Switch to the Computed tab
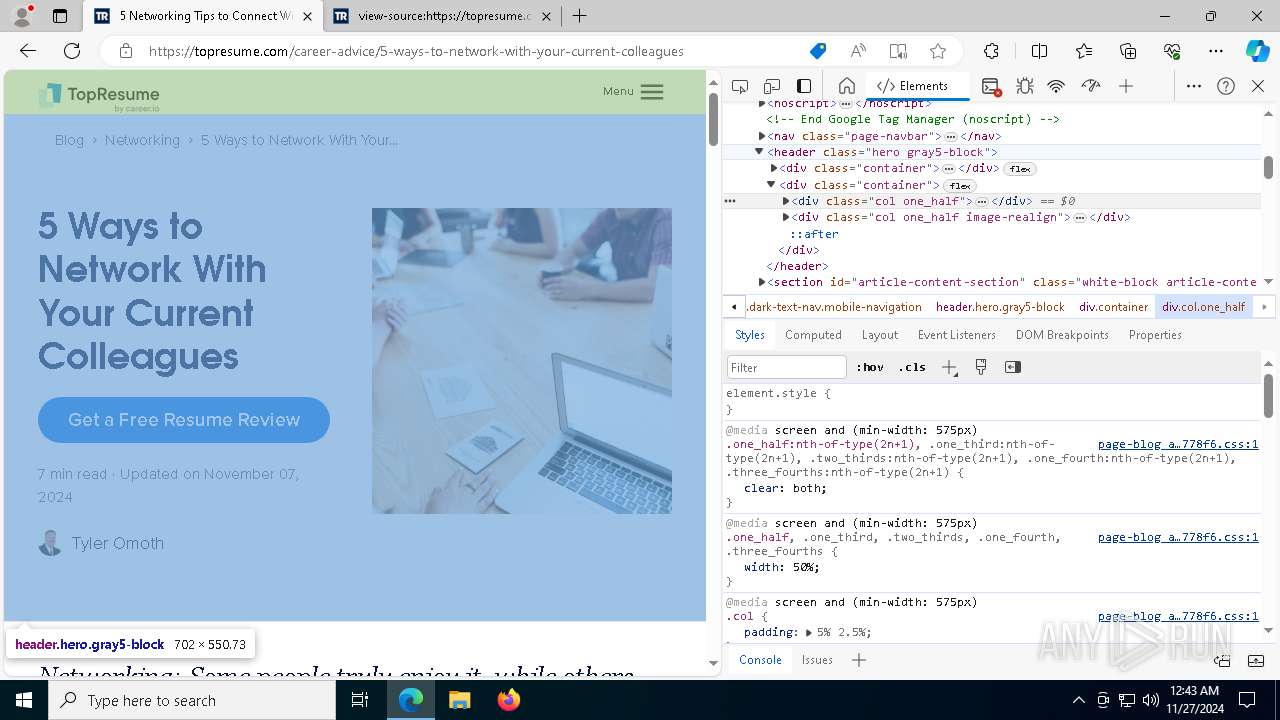The image size is (1280, 720). (x=813, y=335)
